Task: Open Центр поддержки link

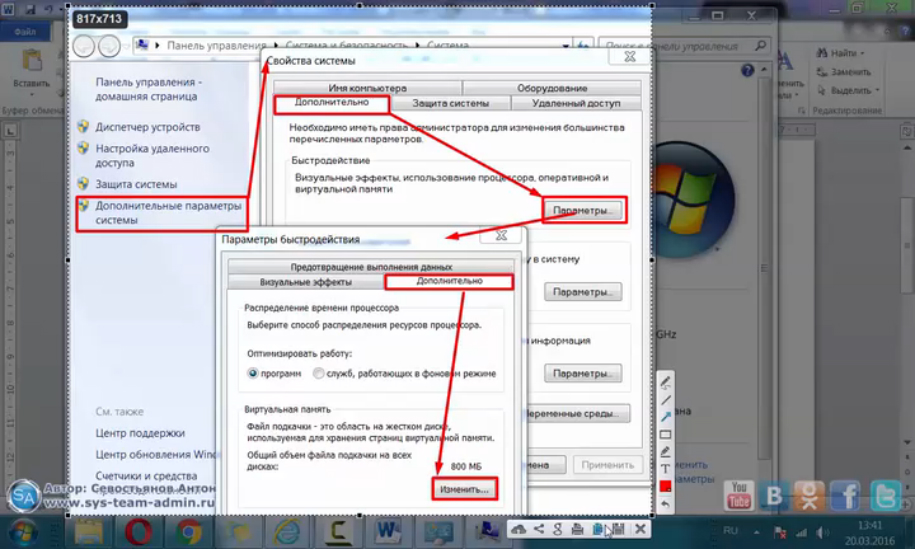Action: click(x=140, y=433)
